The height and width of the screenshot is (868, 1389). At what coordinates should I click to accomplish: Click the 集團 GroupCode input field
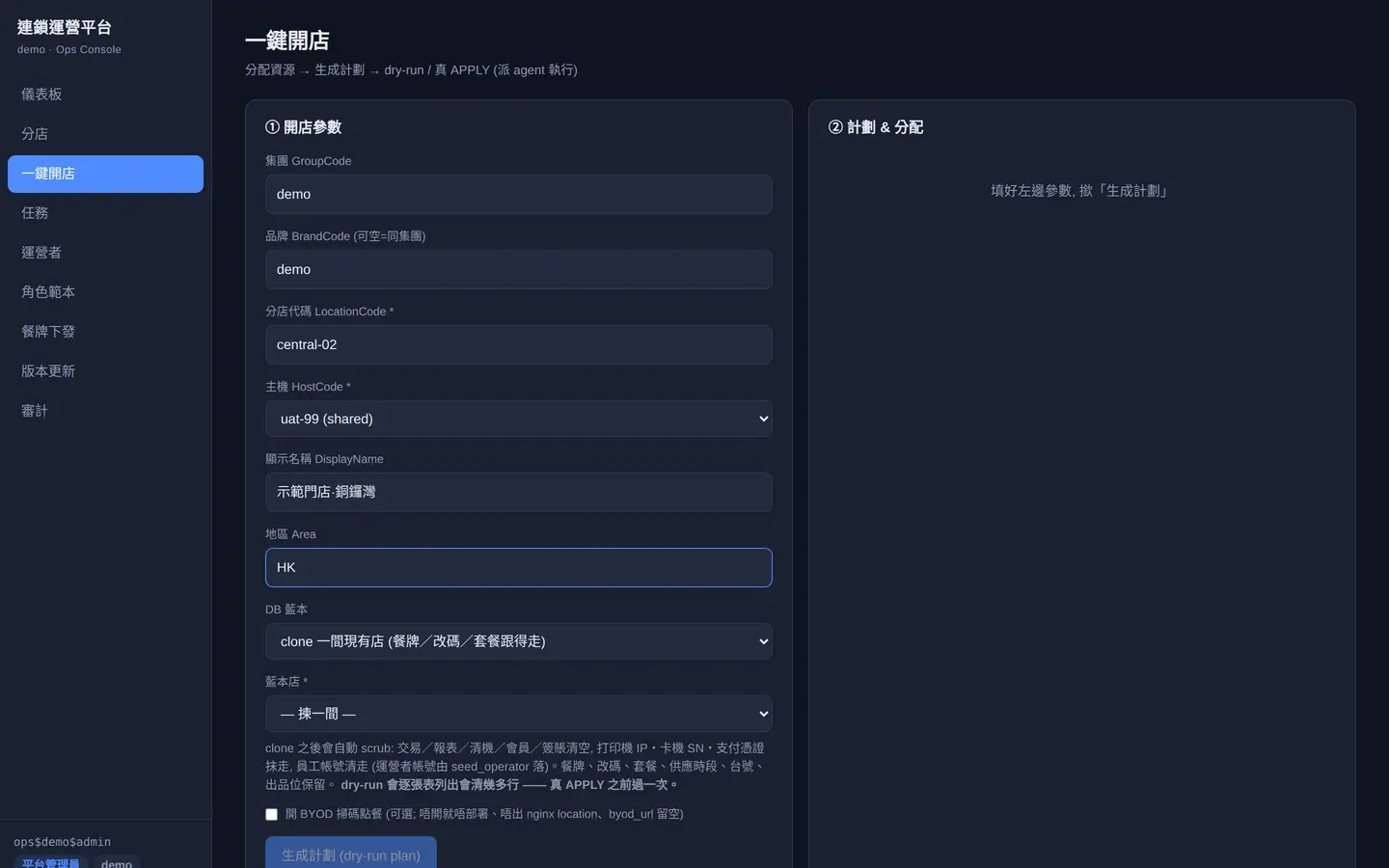519,194
